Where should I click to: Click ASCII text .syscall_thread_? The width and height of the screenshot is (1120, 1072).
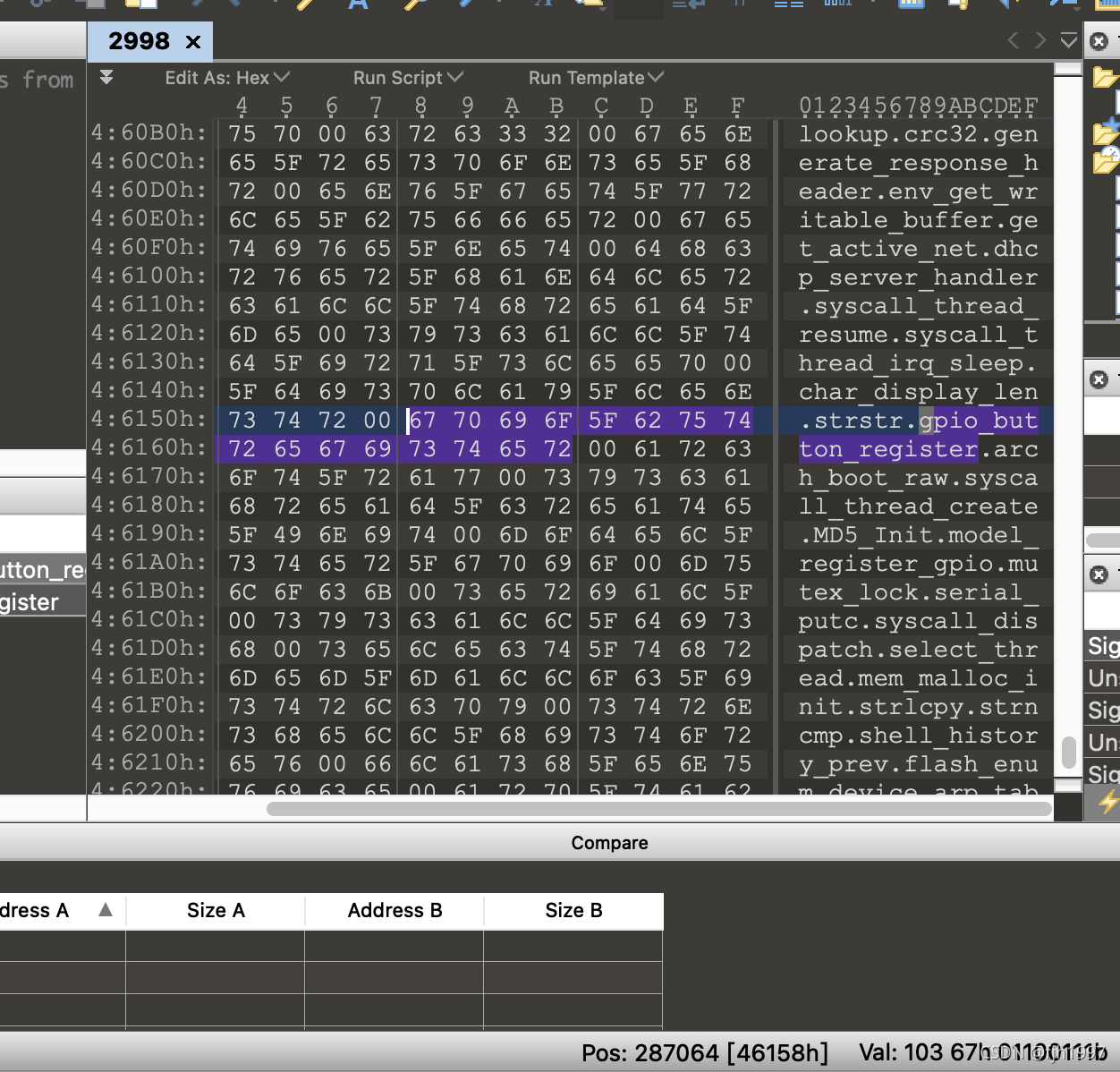(x=919, y=306)
